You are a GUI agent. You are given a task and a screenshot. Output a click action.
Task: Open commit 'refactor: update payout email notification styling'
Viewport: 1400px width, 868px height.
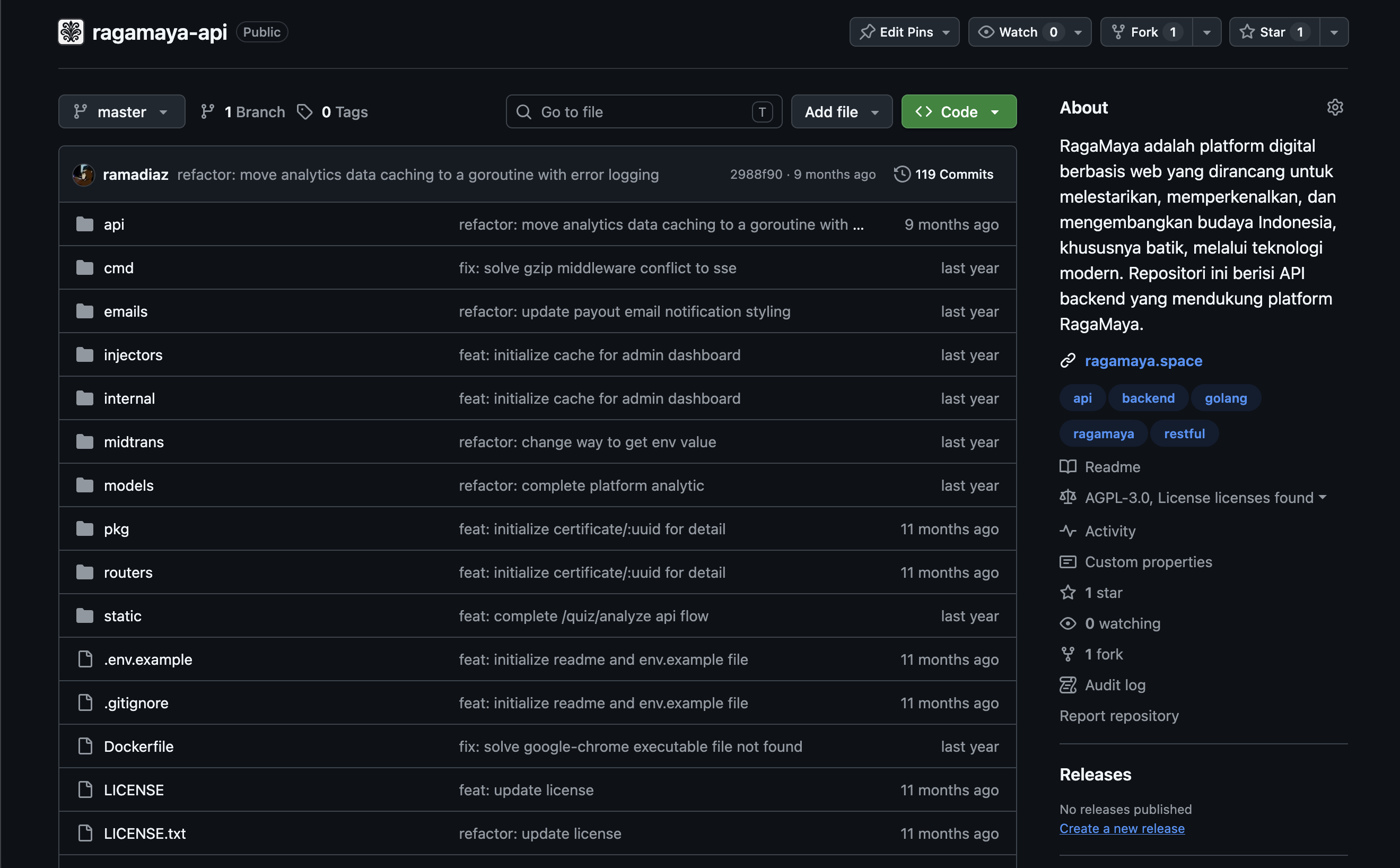(624, 312)
